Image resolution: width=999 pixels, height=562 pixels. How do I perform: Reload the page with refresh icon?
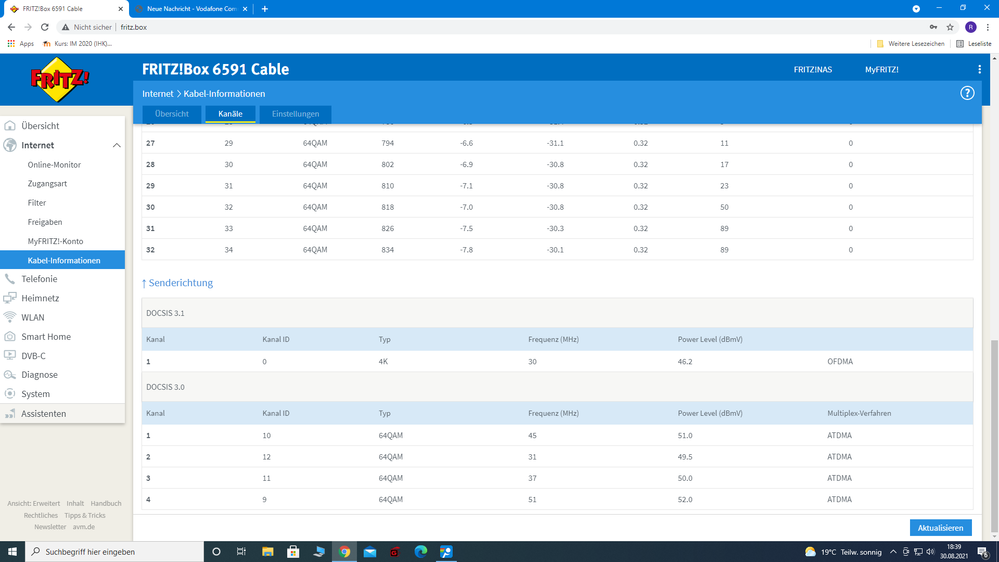point(45,27)
